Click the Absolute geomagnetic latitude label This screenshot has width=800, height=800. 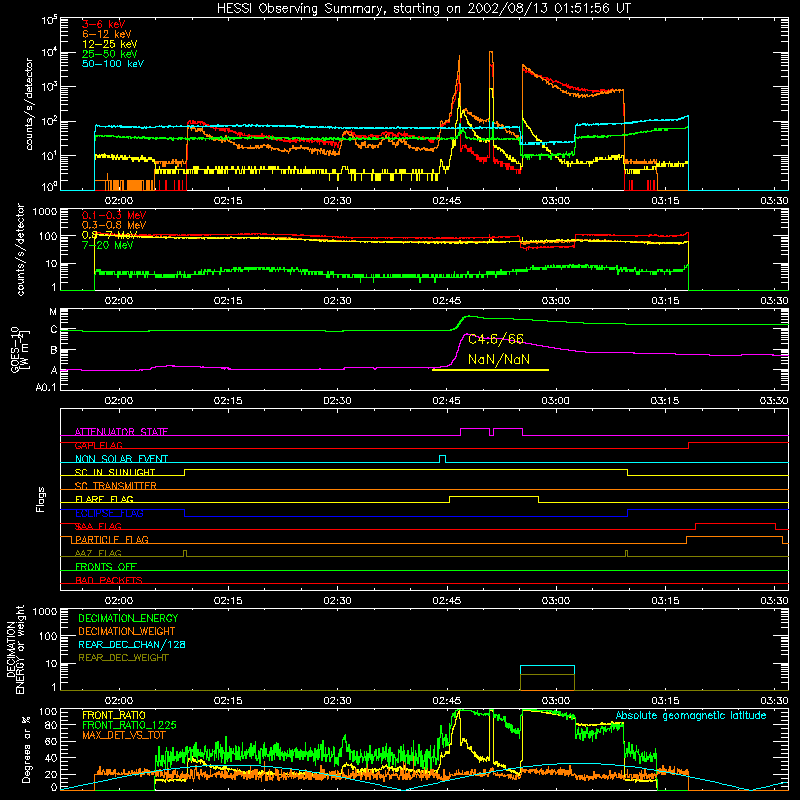[691, 716]
